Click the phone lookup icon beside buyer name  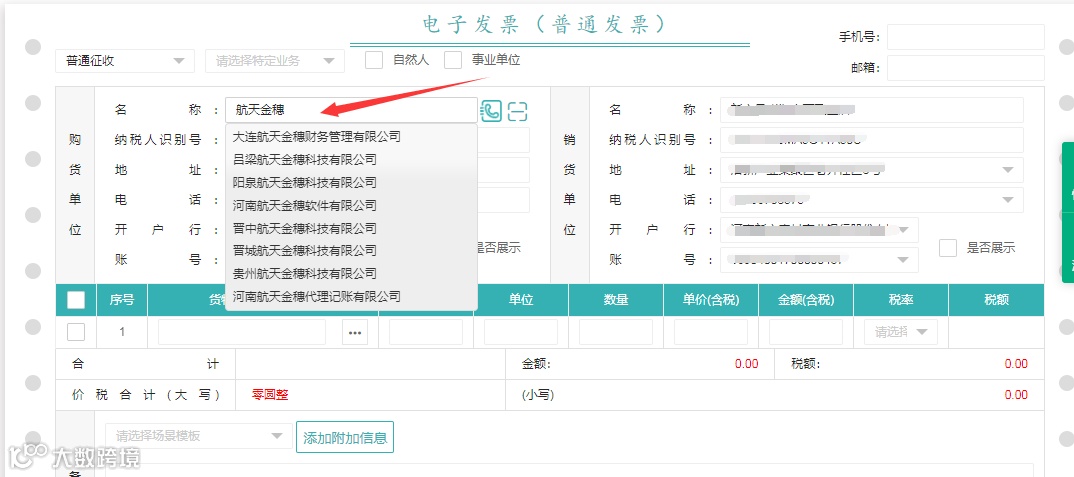coord(491,110)
